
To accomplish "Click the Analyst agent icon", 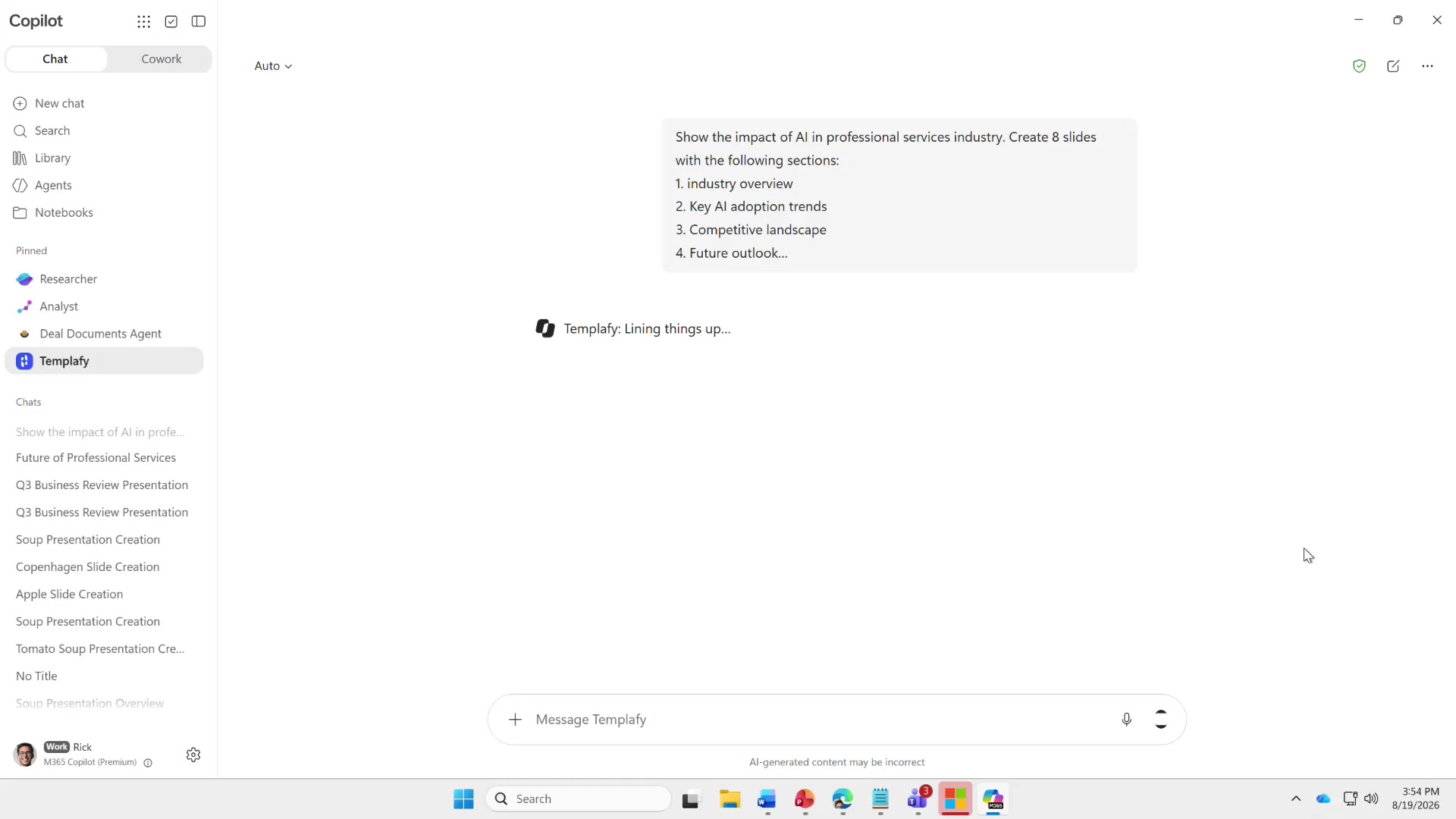I will (24, 306).
